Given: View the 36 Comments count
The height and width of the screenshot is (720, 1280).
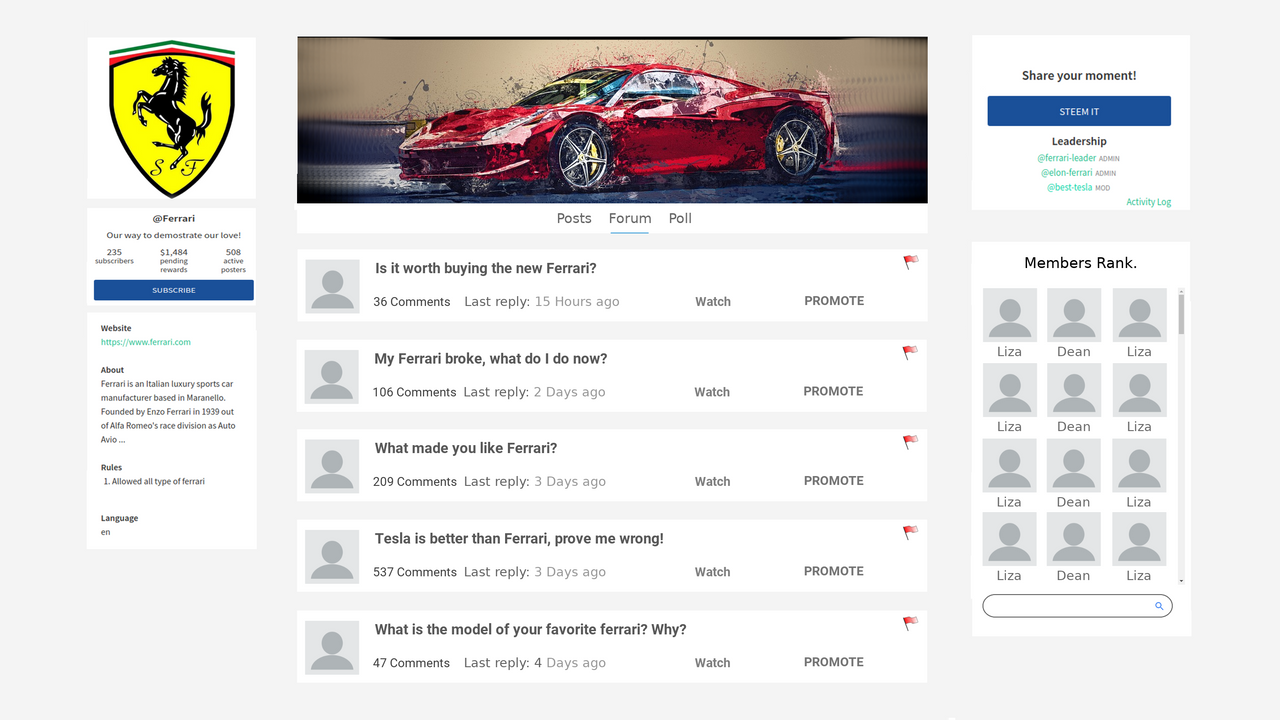Looking at the screenshot, I should click(x=412, y=301).
